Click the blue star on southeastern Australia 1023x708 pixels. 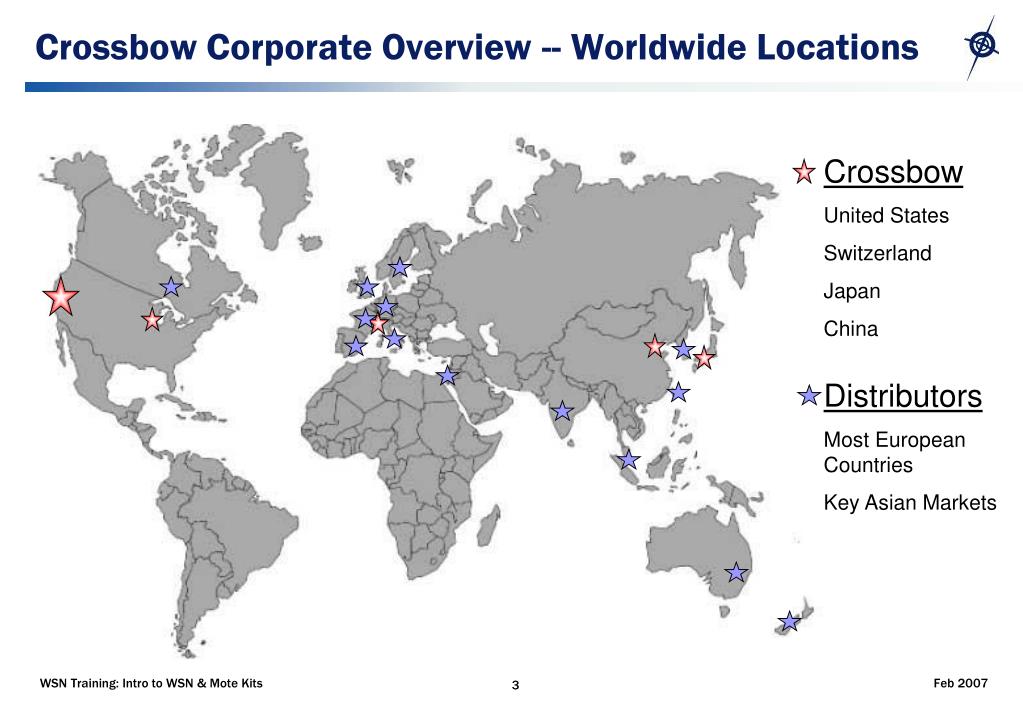click(736, 572)
